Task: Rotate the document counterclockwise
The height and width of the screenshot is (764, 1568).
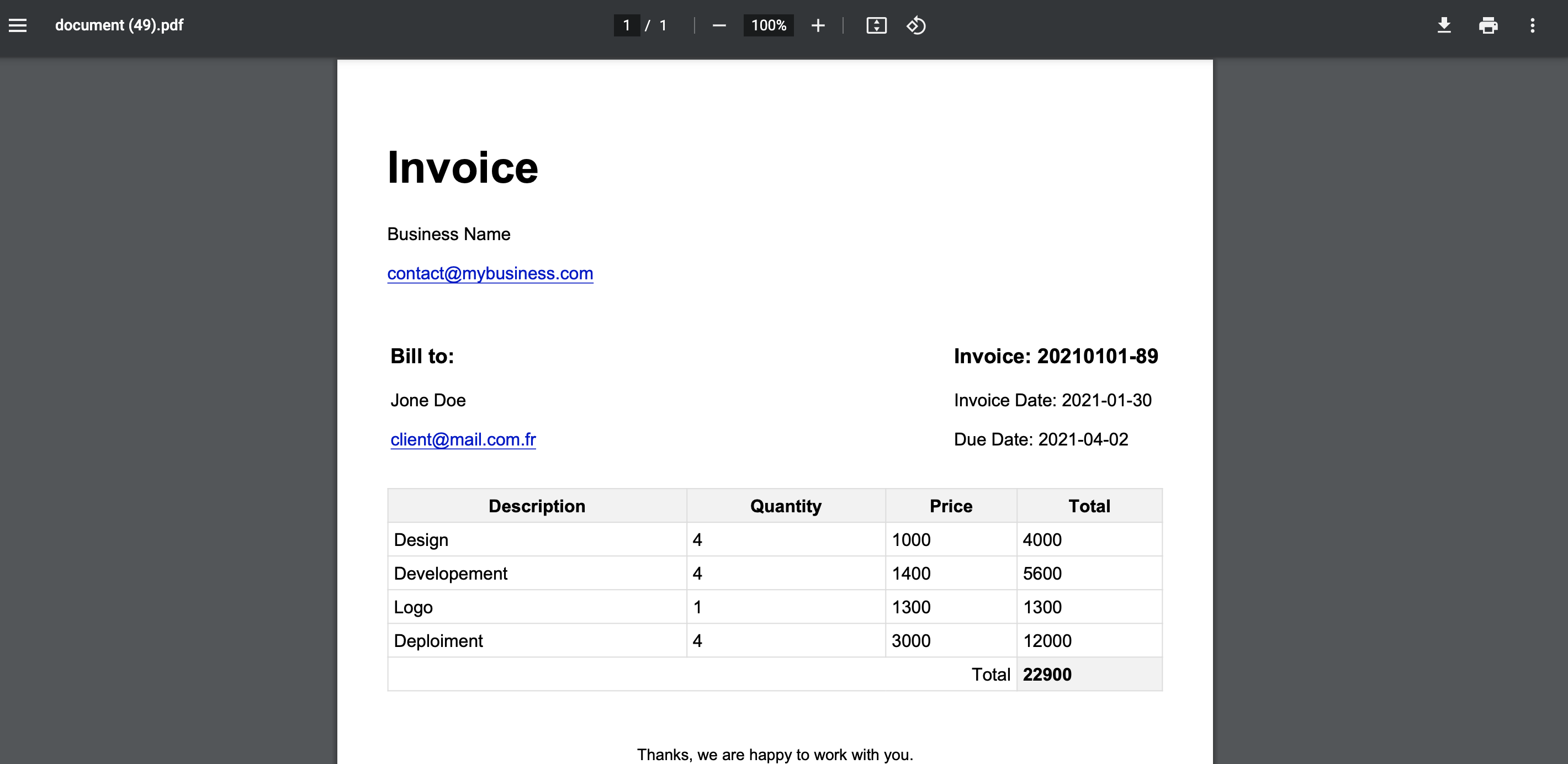Action: [x=916, y=25]
